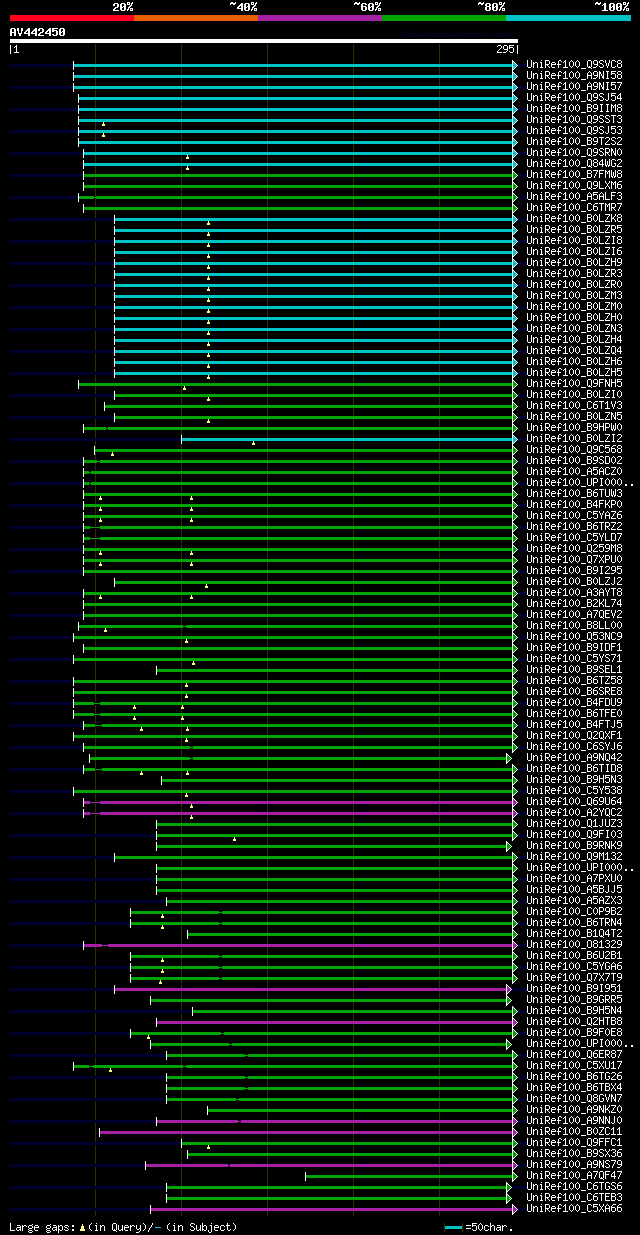Open hit UniRef100_B9T2S2

click(x=574, y=141)
